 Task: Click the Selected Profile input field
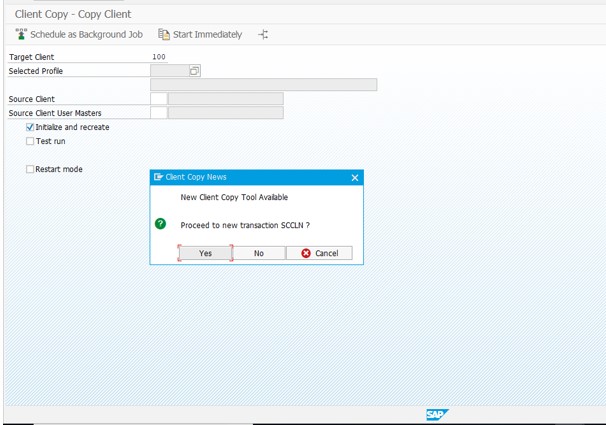click(x=170, y=71)
